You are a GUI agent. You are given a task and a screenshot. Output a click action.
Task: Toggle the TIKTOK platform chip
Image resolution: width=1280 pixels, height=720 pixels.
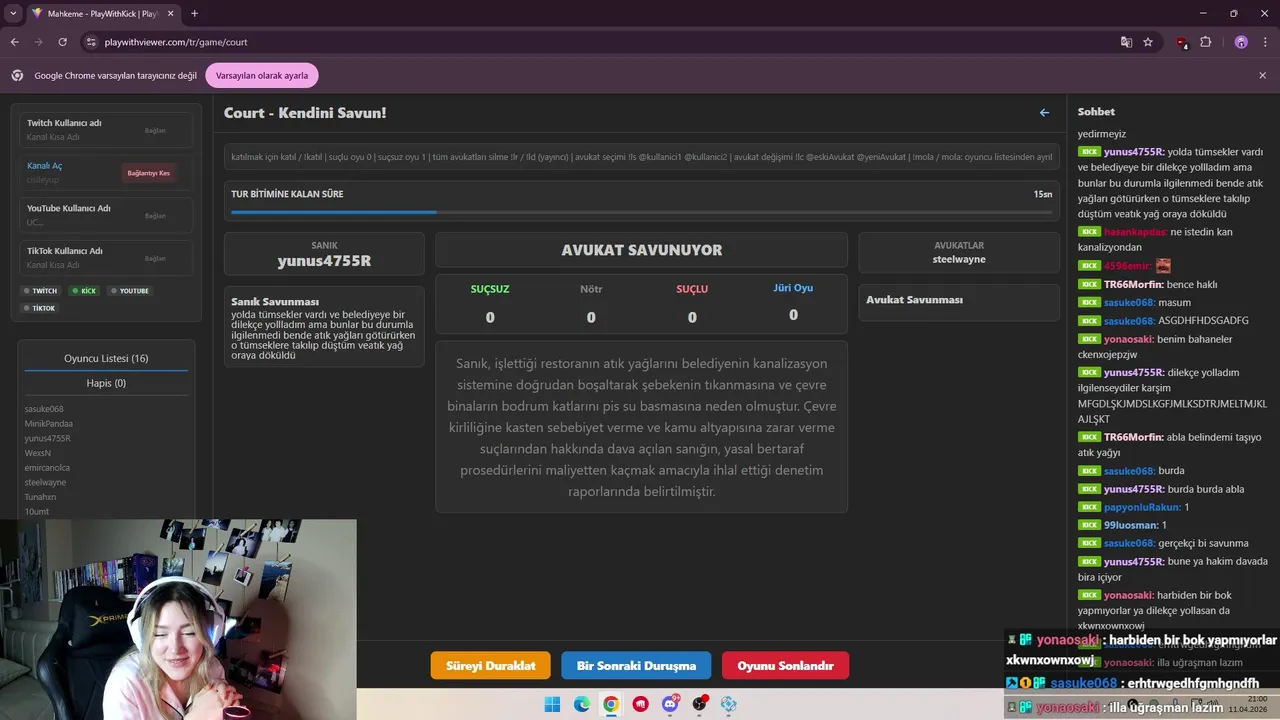[x=41, y=308]
